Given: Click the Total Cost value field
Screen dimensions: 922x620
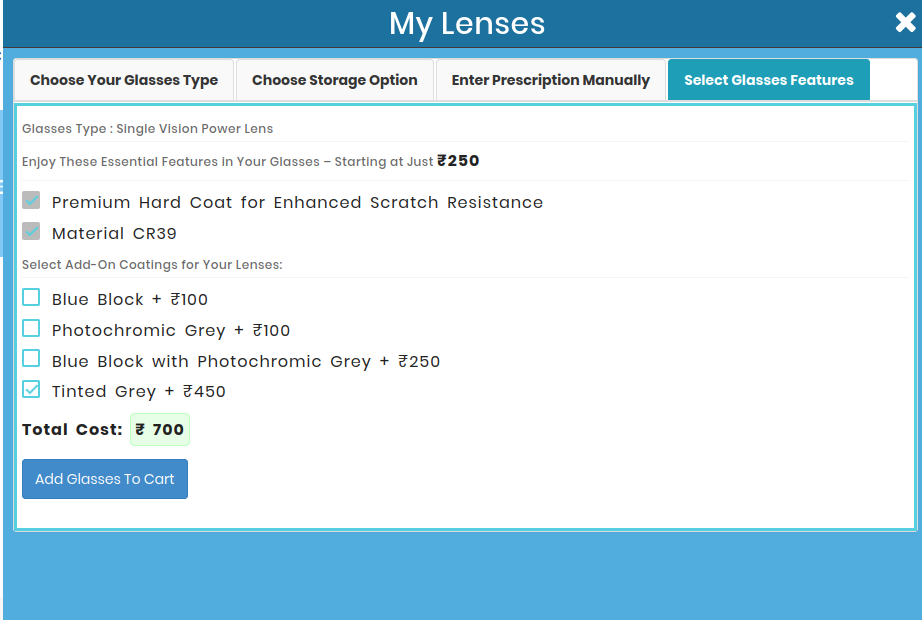Looking at the screenshot, I should tap(159, 429).
